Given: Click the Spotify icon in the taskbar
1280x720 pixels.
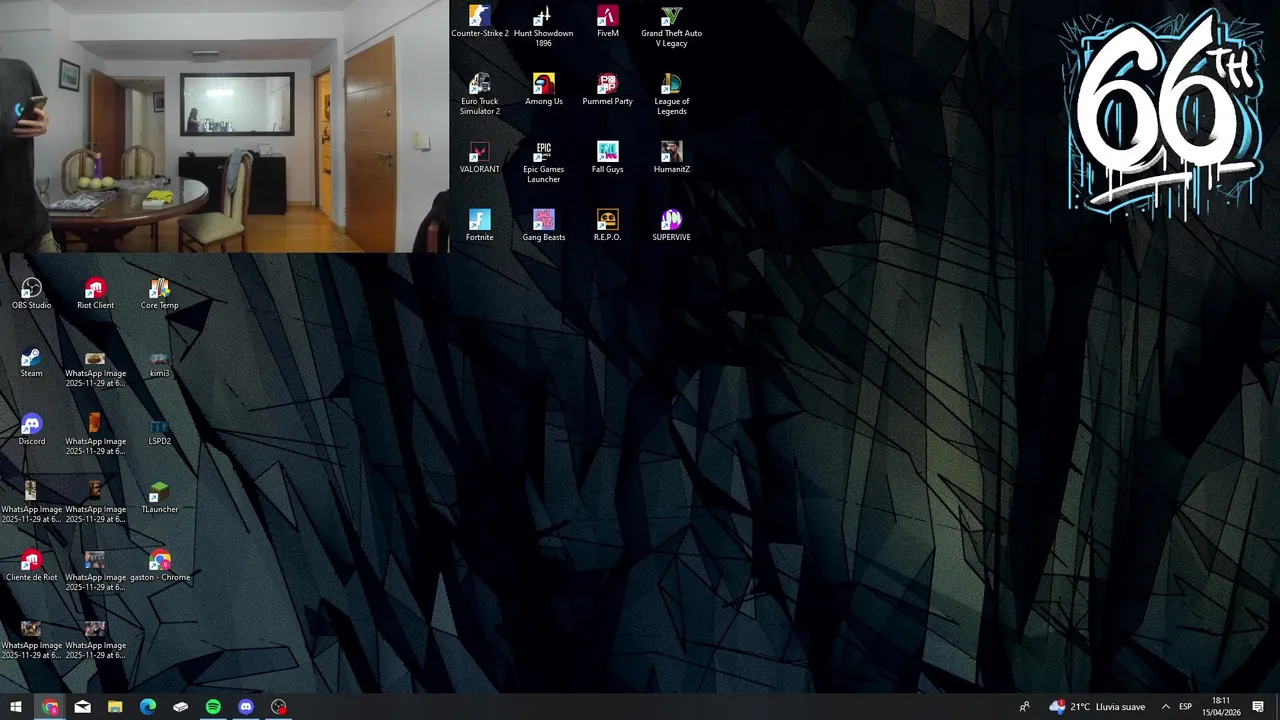Looking at the screenshot, I should (x=213, y=707).
